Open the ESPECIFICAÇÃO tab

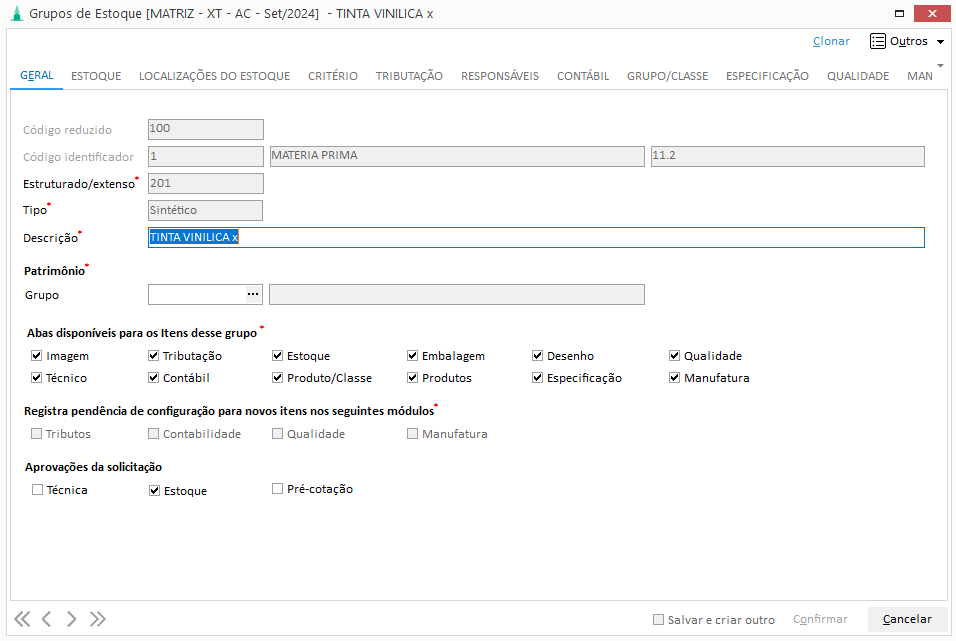767,76
